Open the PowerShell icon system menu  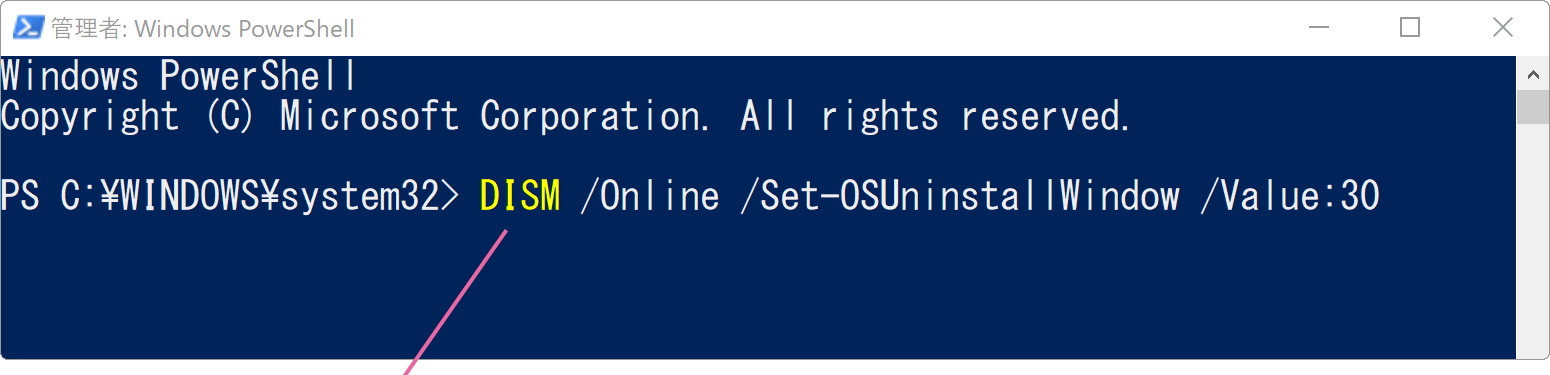(27, 28)
